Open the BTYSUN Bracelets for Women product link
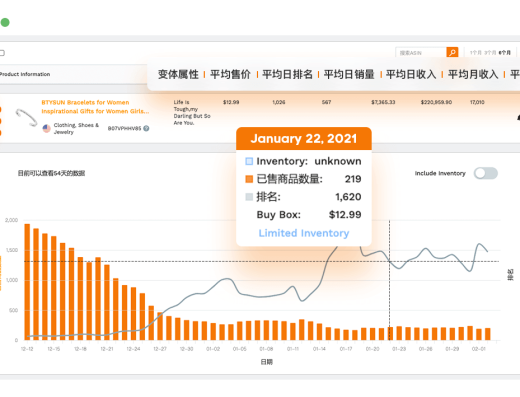This screenshot has width=520, height=397. pyautogui.click(x=95, y=107)
